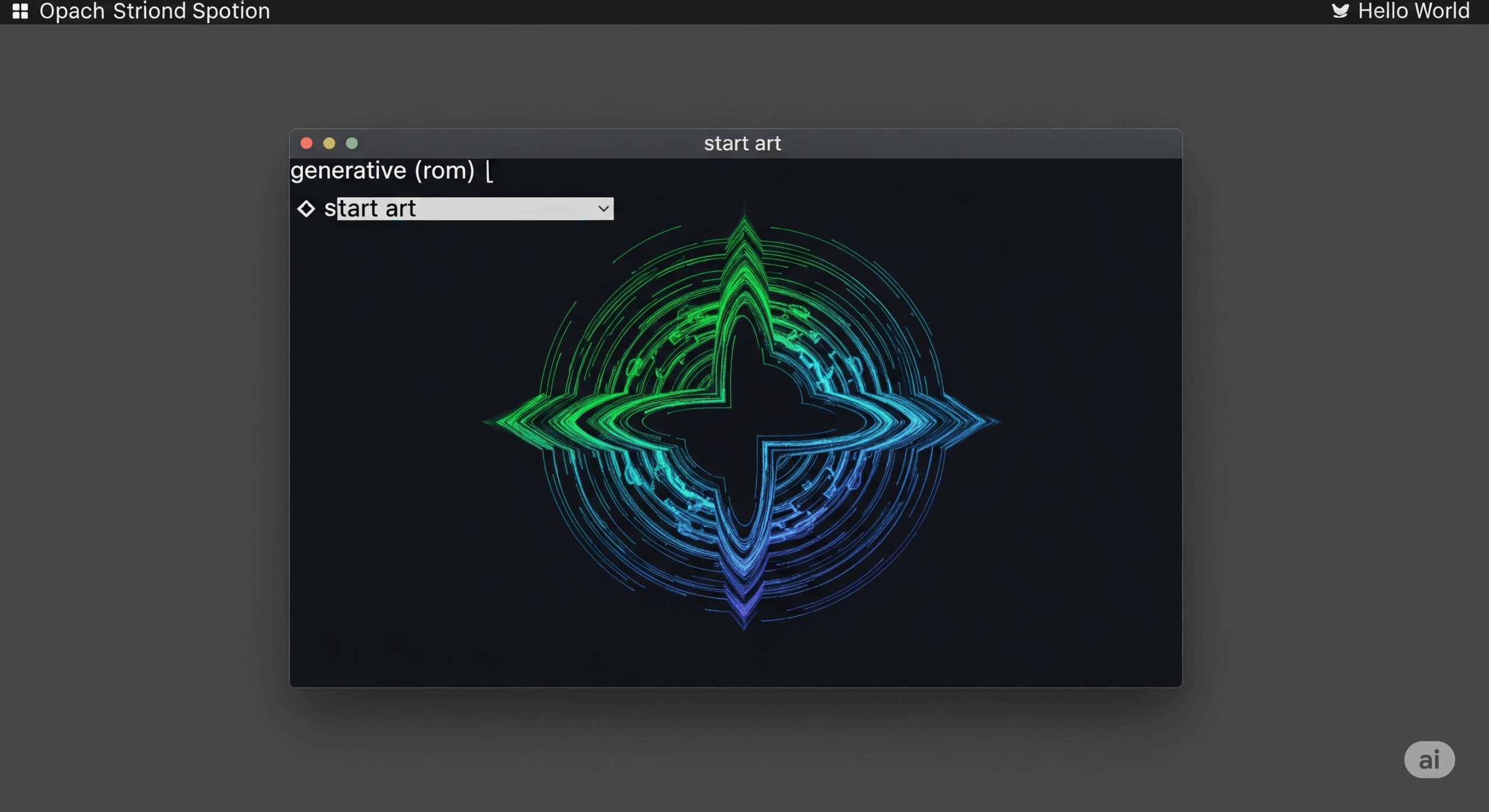1489x812 pixels.
Task: Click inside the start art input field
Action: 475,208
